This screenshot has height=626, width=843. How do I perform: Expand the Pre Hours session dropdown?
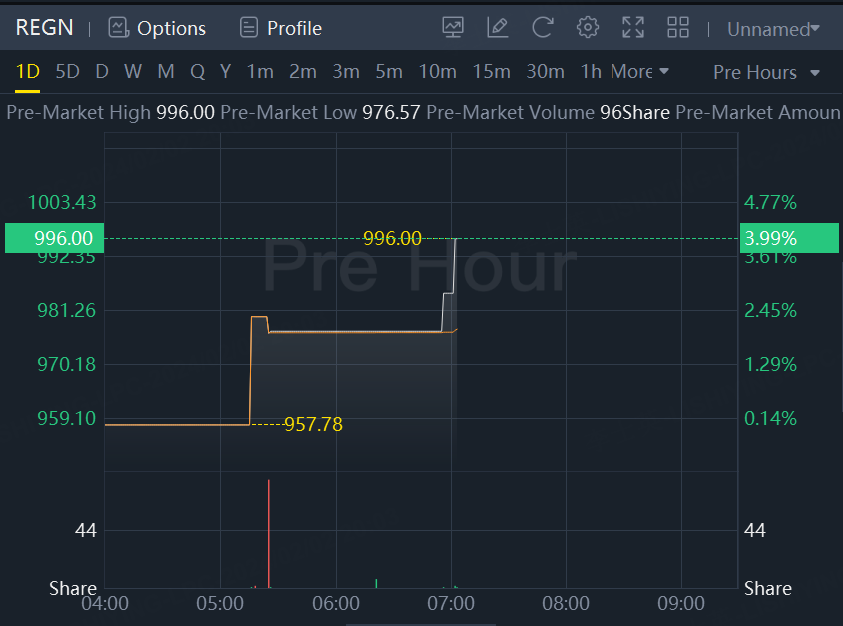pyautogui.click(x=766, y=72)
